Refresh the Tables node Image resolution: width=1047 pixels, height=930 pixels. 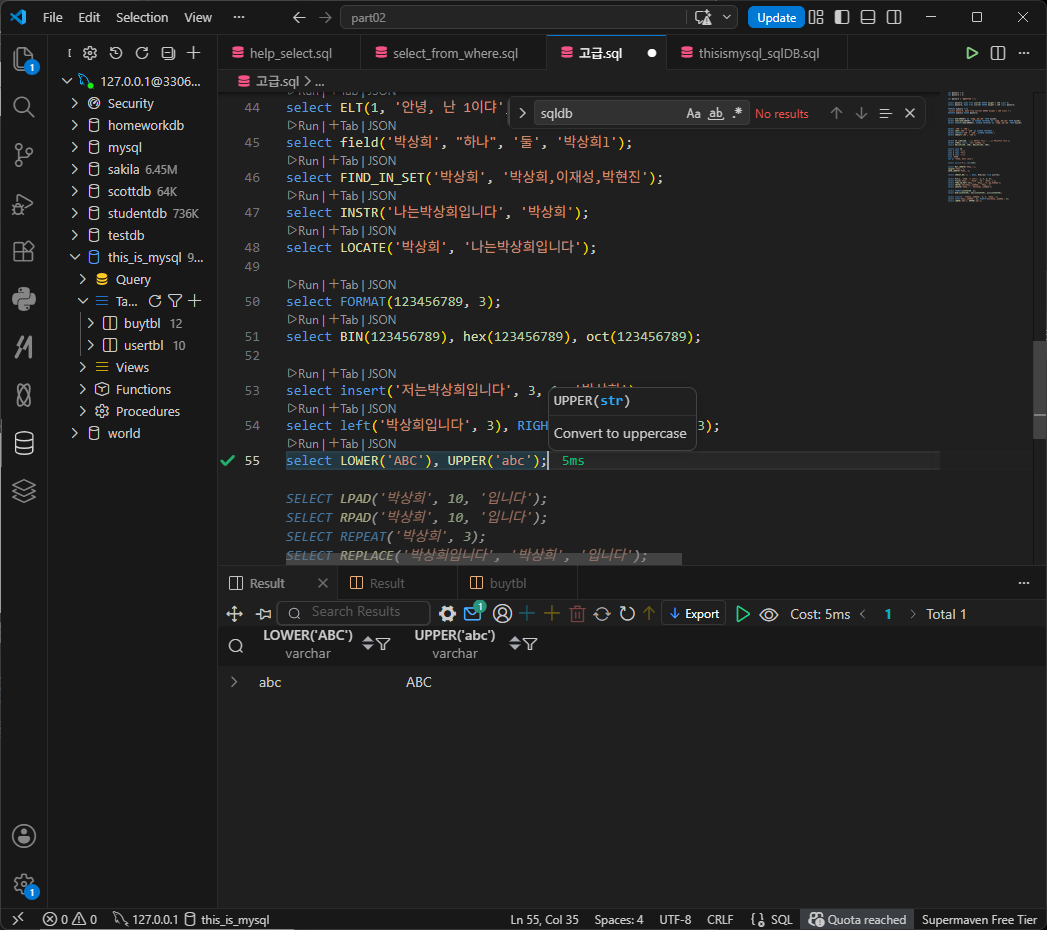(x=155, y=301)
